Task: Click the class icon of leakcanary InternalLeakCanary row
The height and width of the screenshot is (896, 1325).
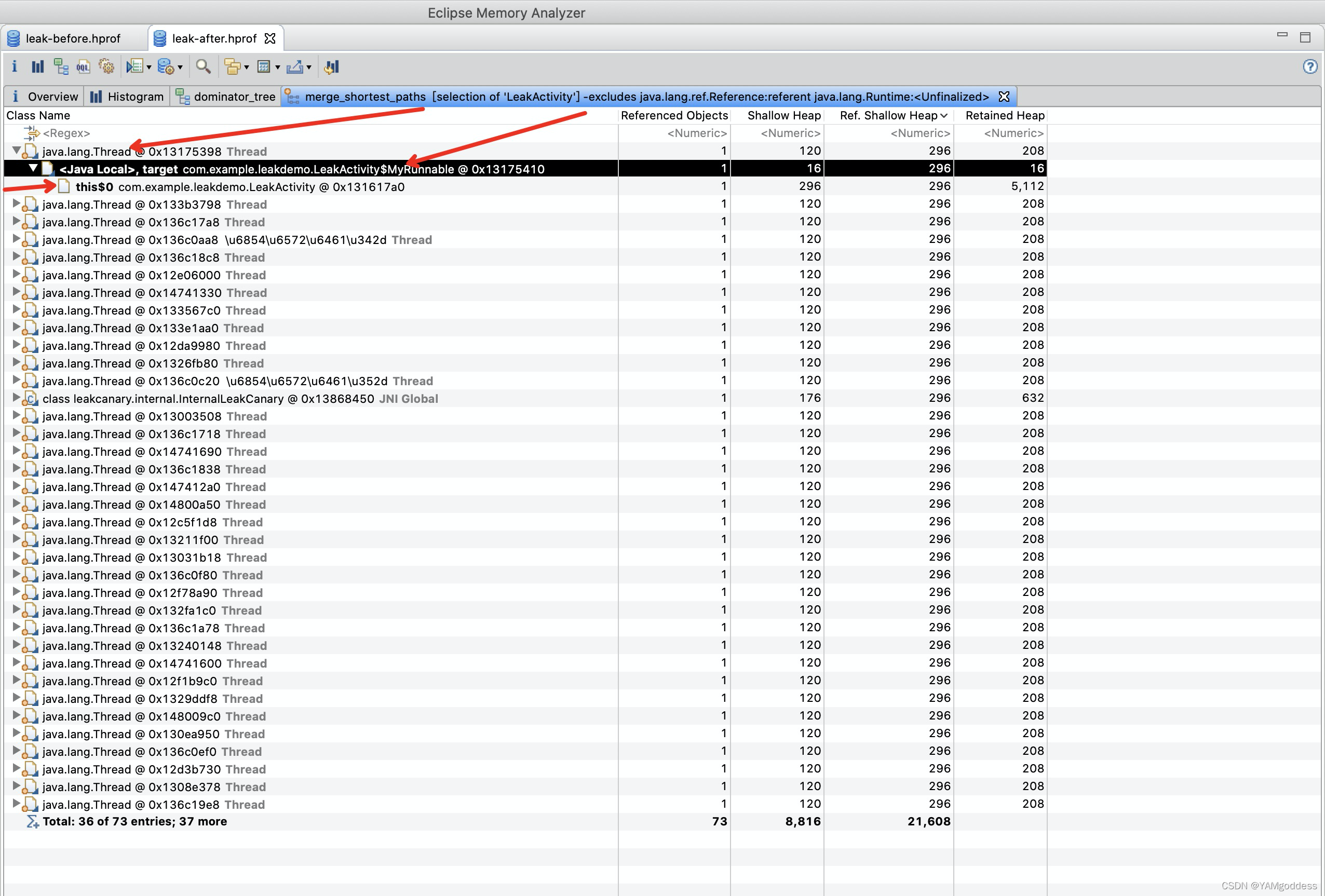Action: (x=31, y=399)
